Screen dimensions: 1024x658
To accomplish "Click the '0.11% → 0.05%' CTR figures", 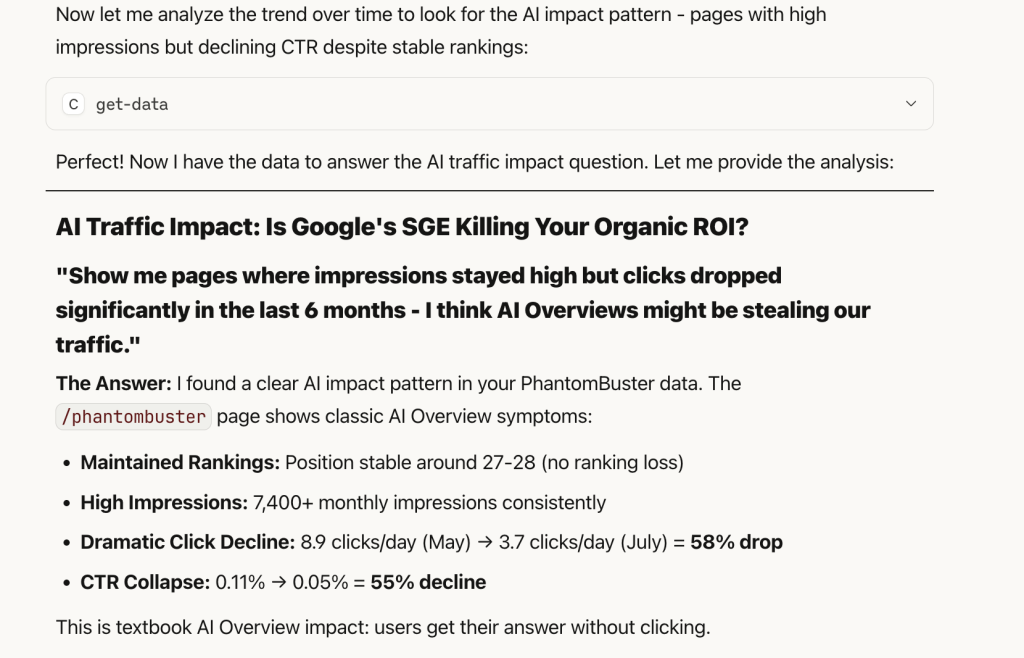I will click(x=281, y=582).
